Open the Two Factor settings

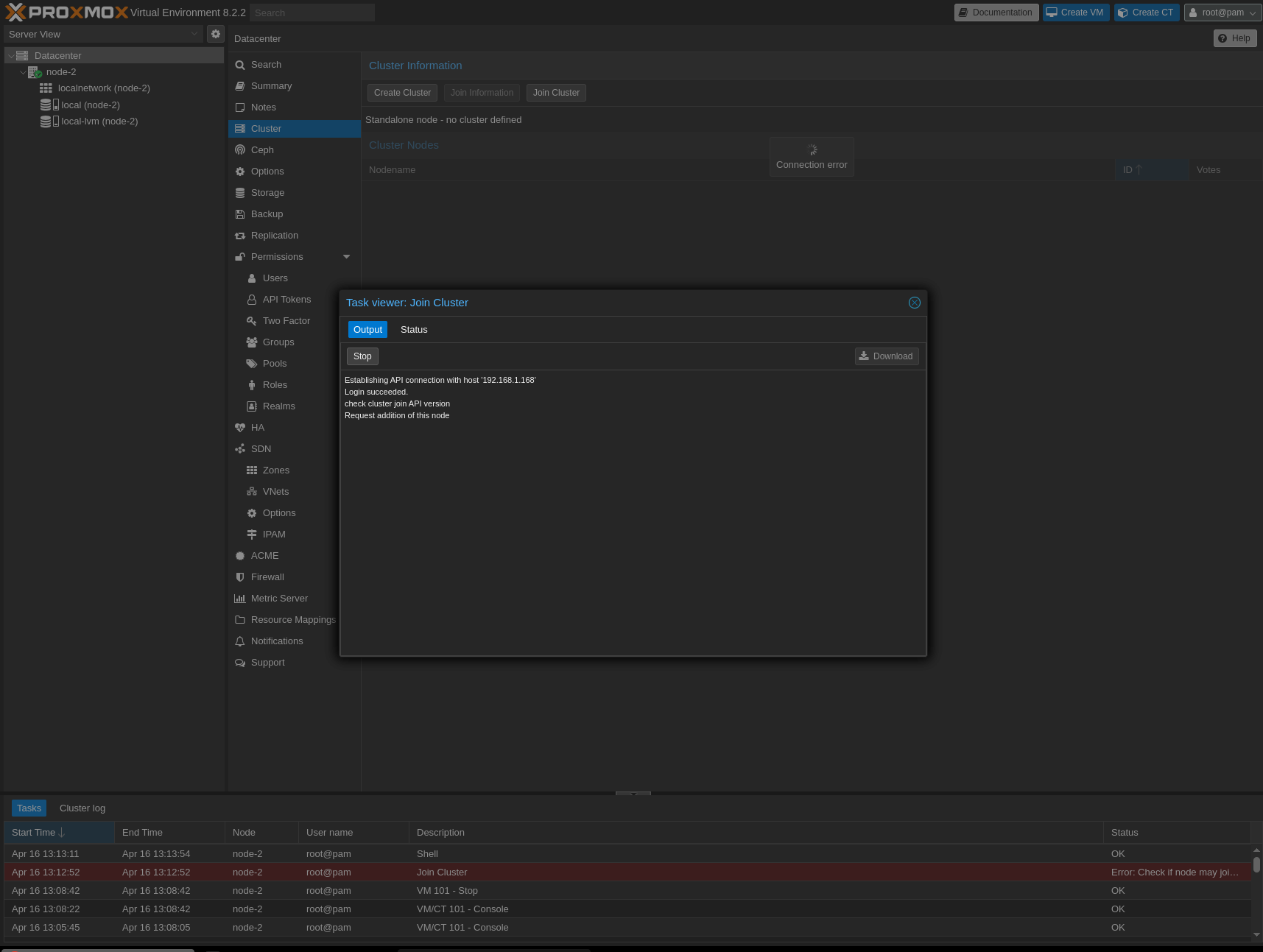[286, 320]
